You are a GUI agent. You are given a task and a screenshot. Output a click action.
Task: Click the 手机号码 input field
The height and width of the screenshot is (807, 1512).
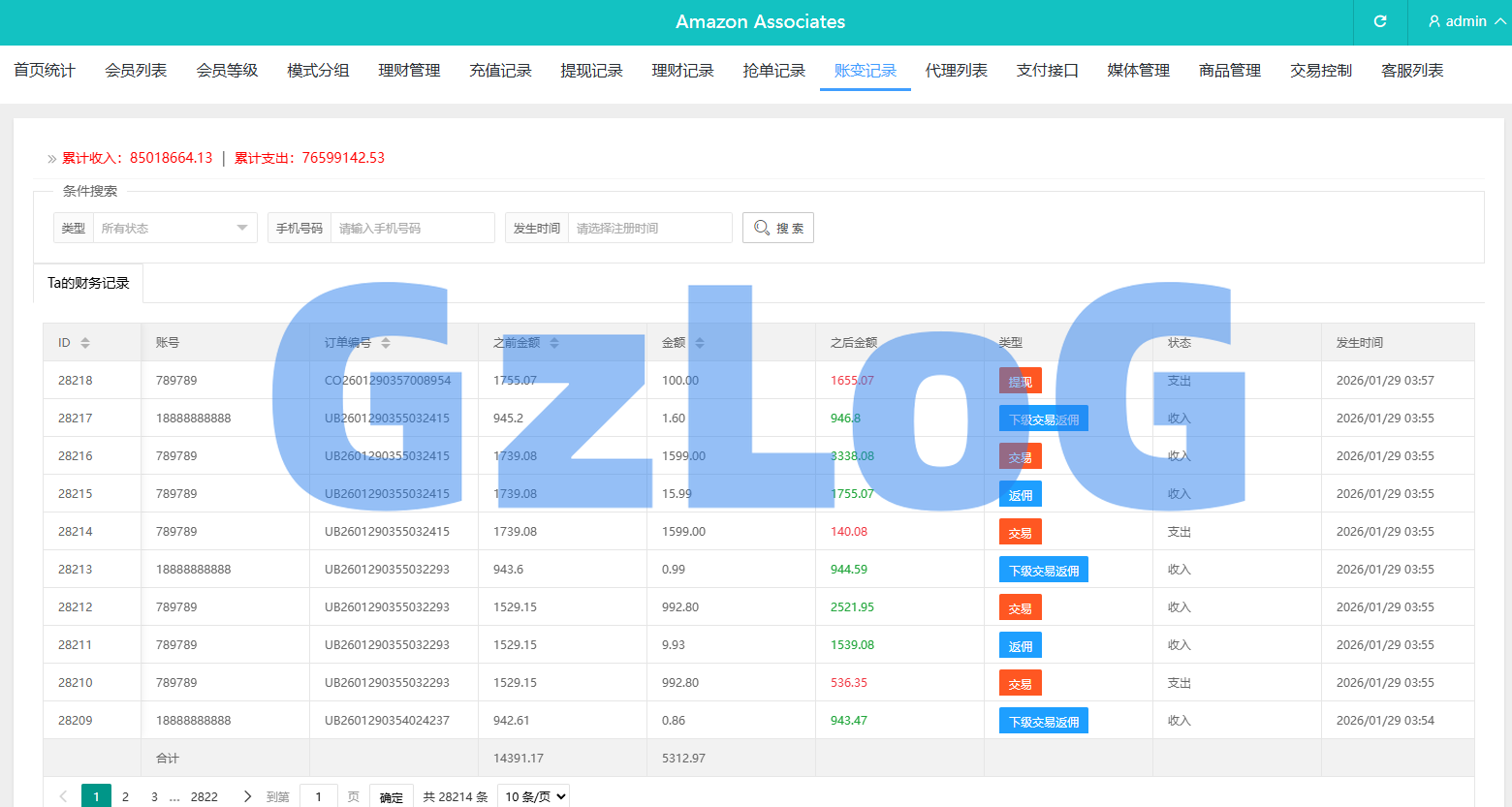412,228
